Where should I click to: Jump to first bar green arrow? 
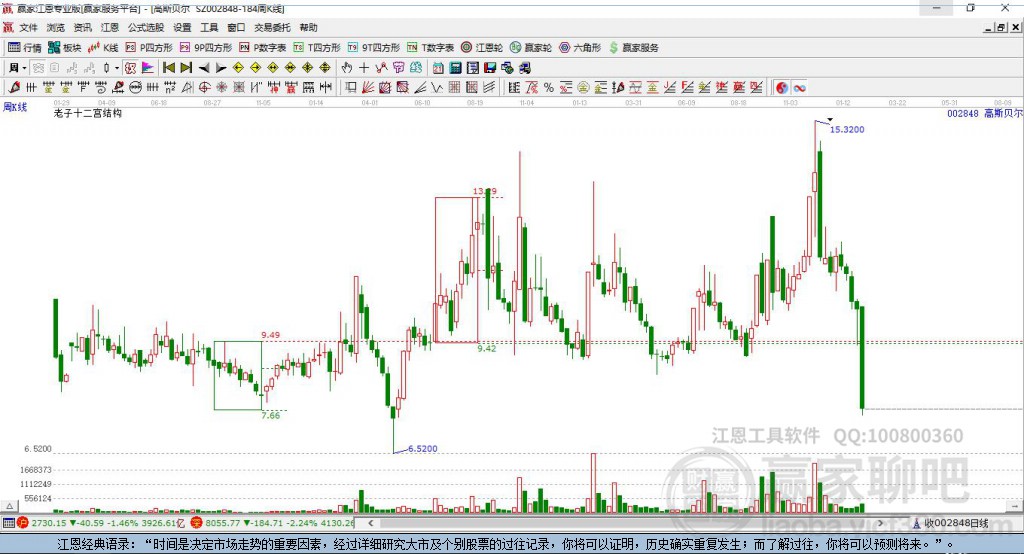pos(168,68)
